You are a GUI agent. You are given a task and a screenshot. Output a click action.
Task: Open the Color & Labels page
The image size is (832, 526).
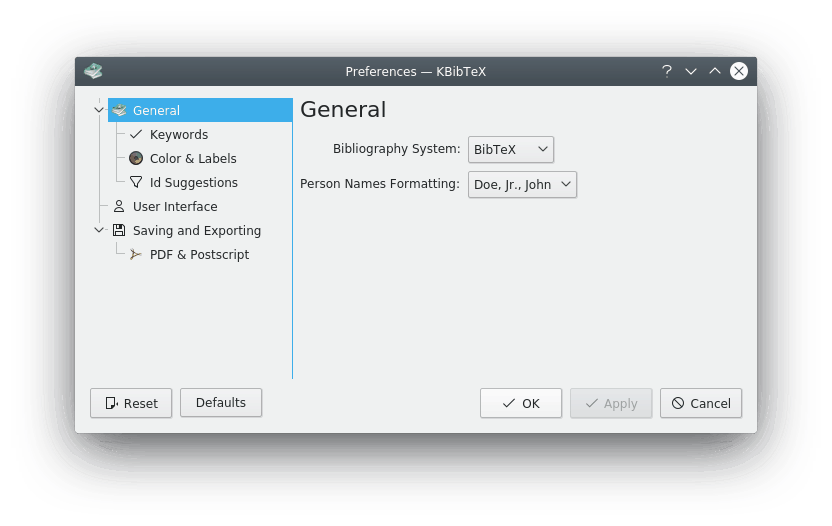[x=193, y=158]
